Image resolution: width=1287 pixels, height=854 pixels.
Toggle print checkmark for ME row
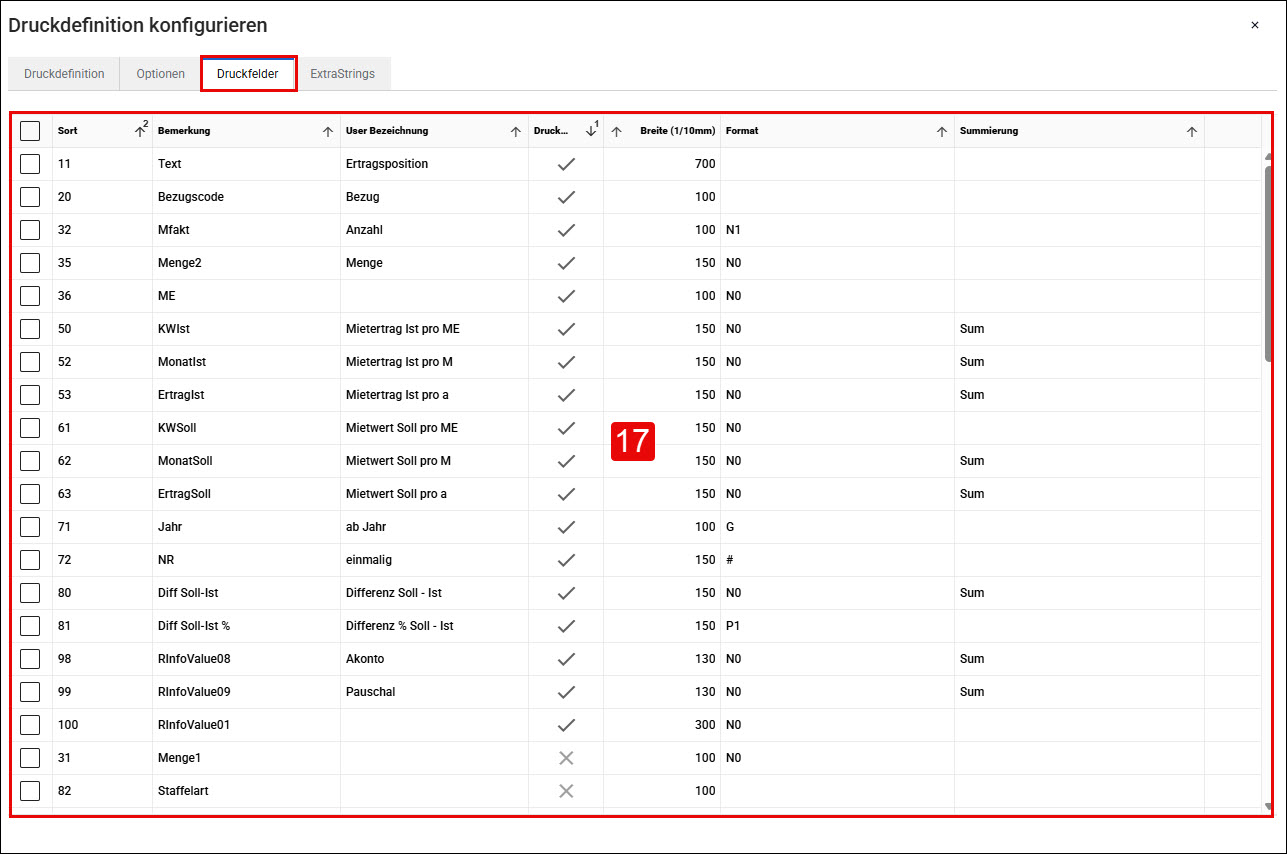coord(566,296)
